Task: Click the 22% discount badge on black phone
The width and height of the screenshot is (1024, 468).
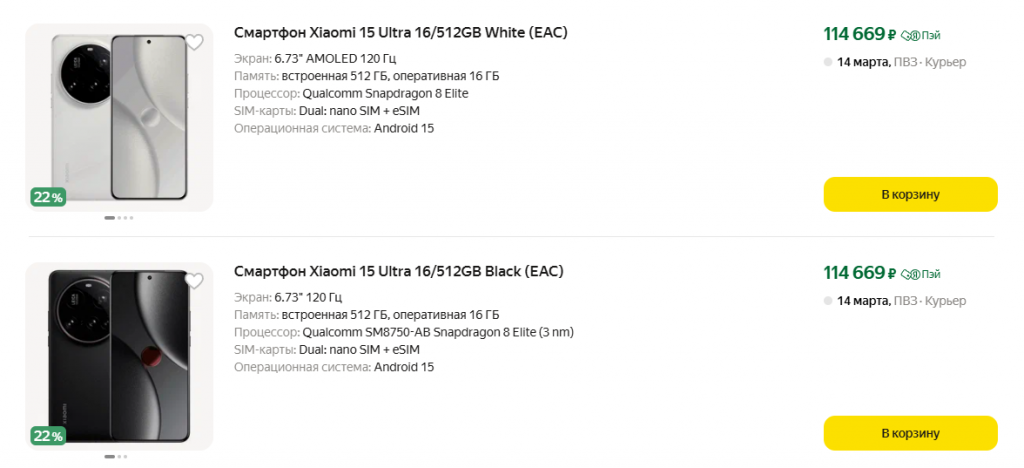Action: pos(48,436)
